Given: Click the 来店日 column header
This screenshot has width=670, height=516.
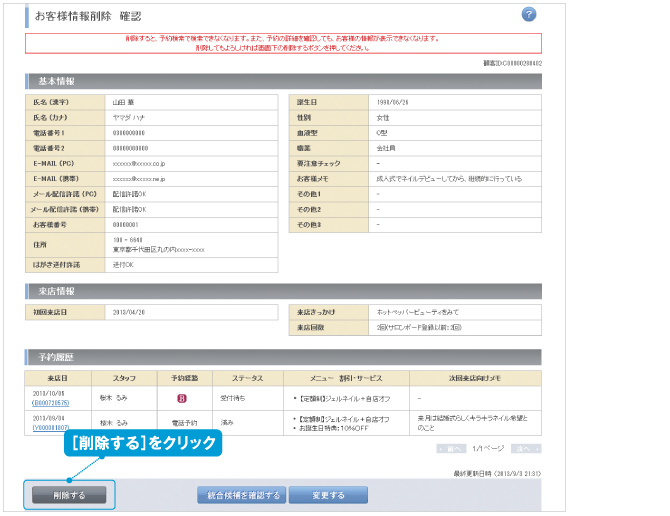Looking at the screenshot, I should [58, 379].
